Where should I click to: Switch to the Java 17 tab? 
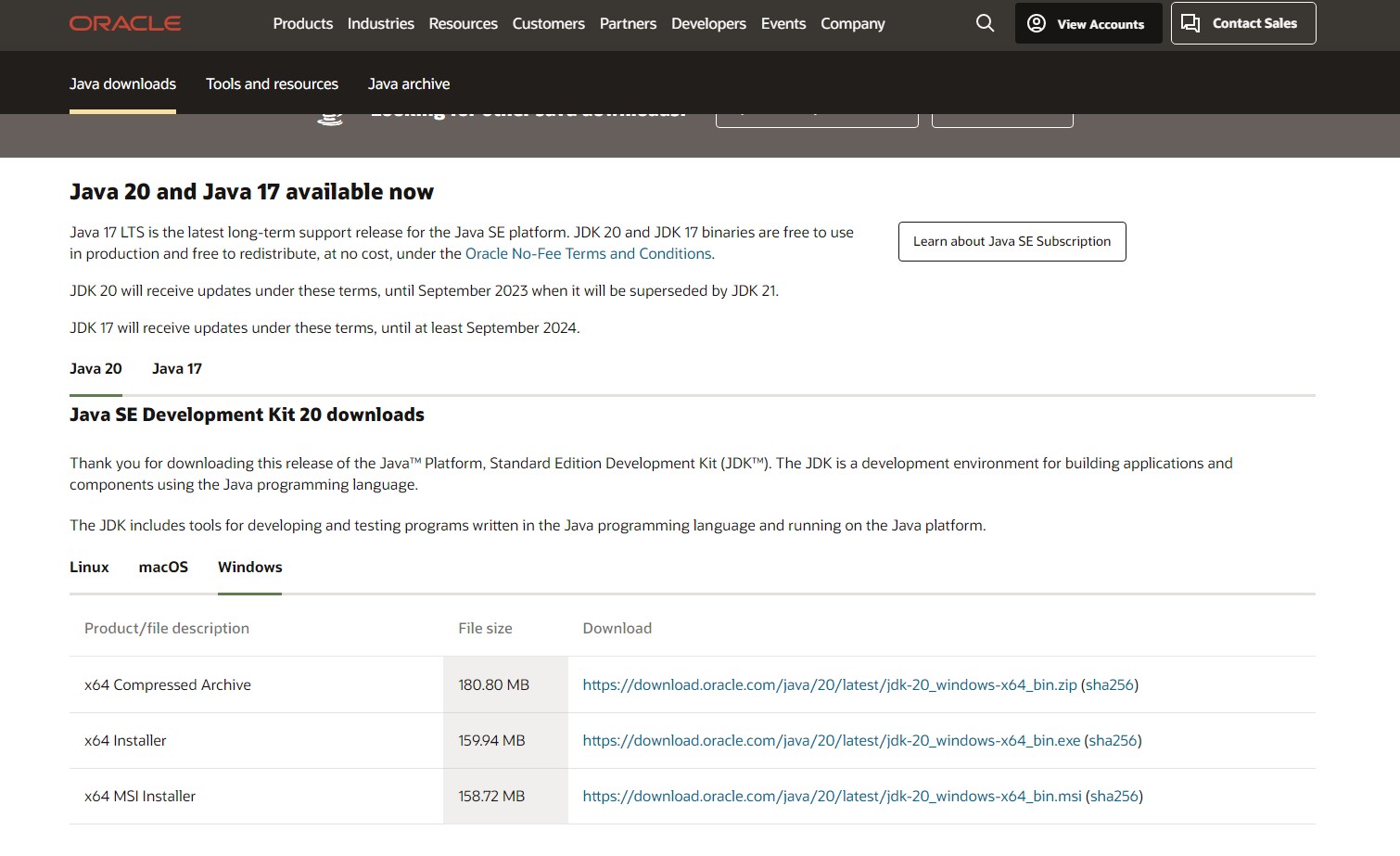177,368
